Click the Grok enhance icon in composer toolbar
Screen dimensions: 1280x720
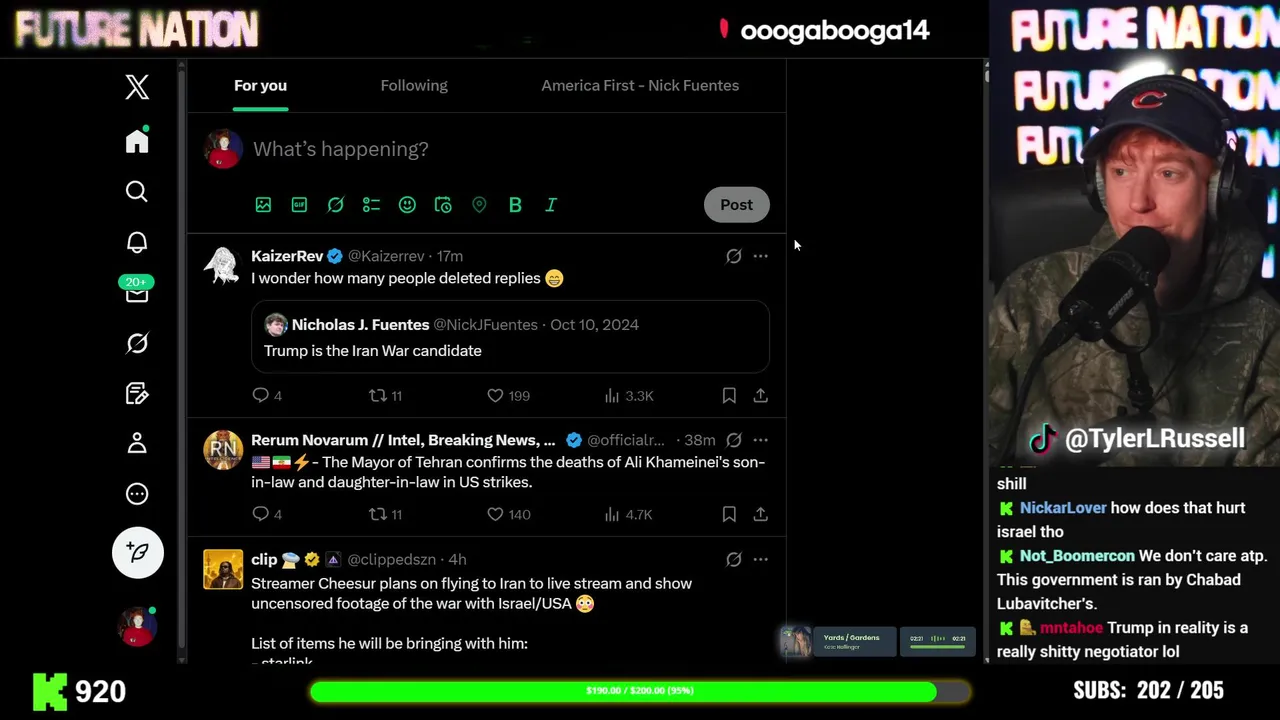(x=335, y=205)
